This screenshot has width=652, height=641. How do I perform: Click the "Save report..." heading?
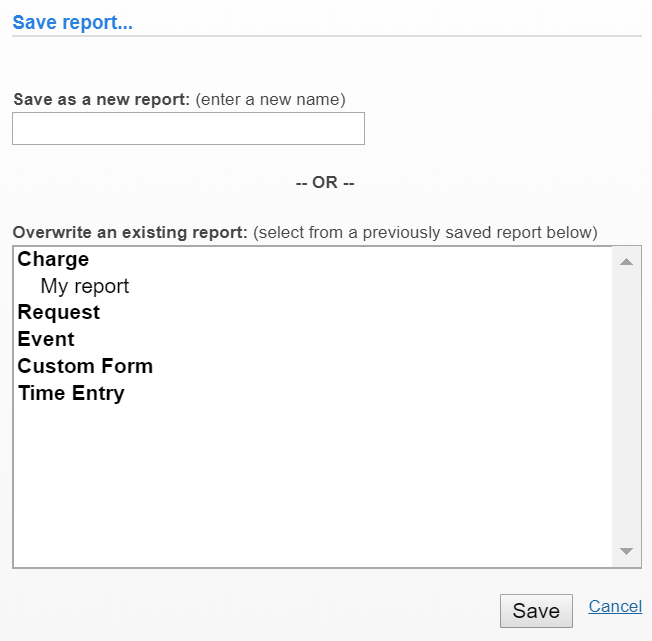(x=72, y=22)
